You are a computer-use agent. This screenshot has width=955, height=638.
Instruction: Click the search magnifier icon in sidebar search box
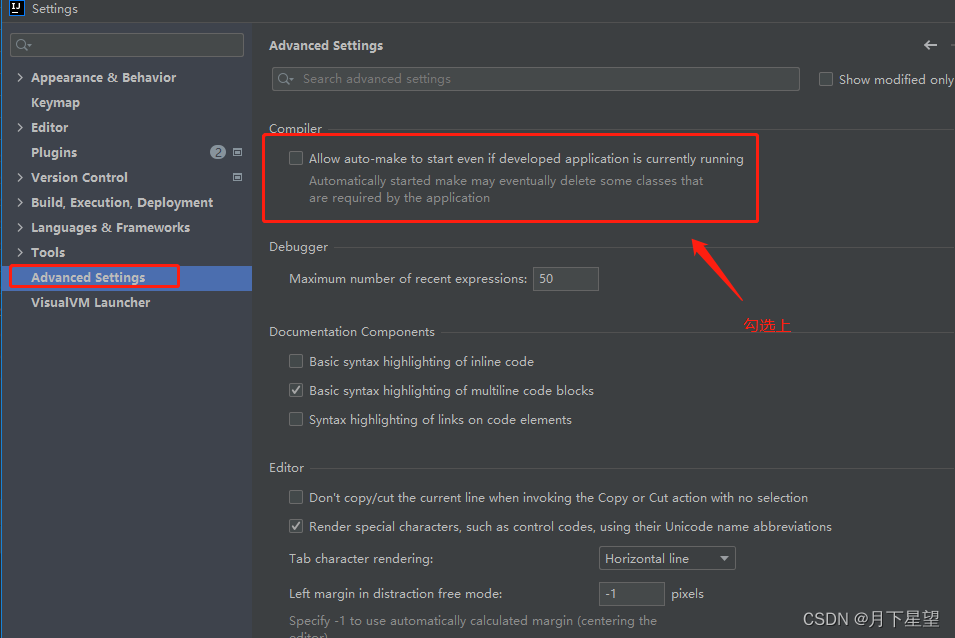click(x=23, y=45)
